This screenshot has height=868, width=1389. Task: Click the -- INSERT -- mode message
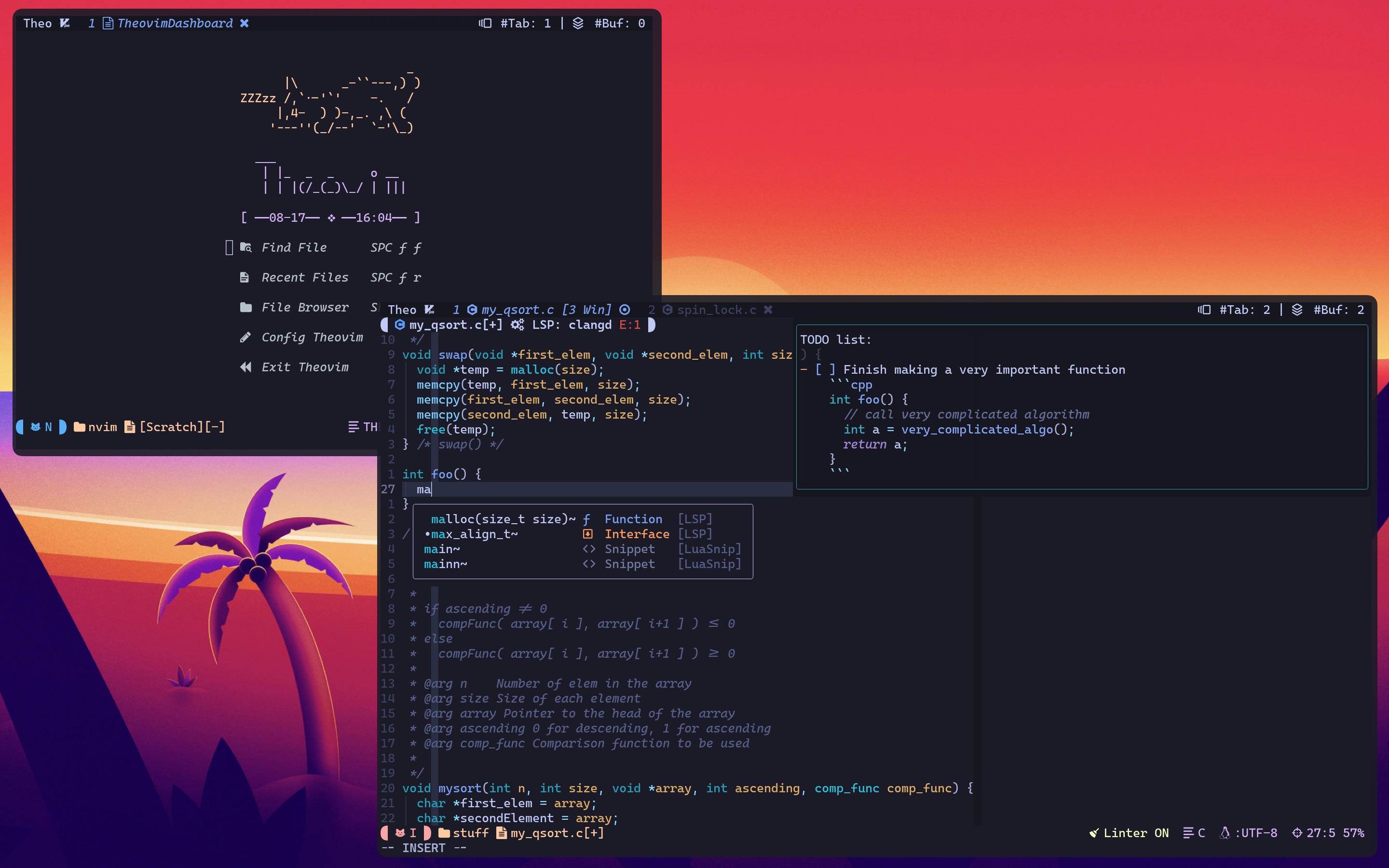point(424,849)
